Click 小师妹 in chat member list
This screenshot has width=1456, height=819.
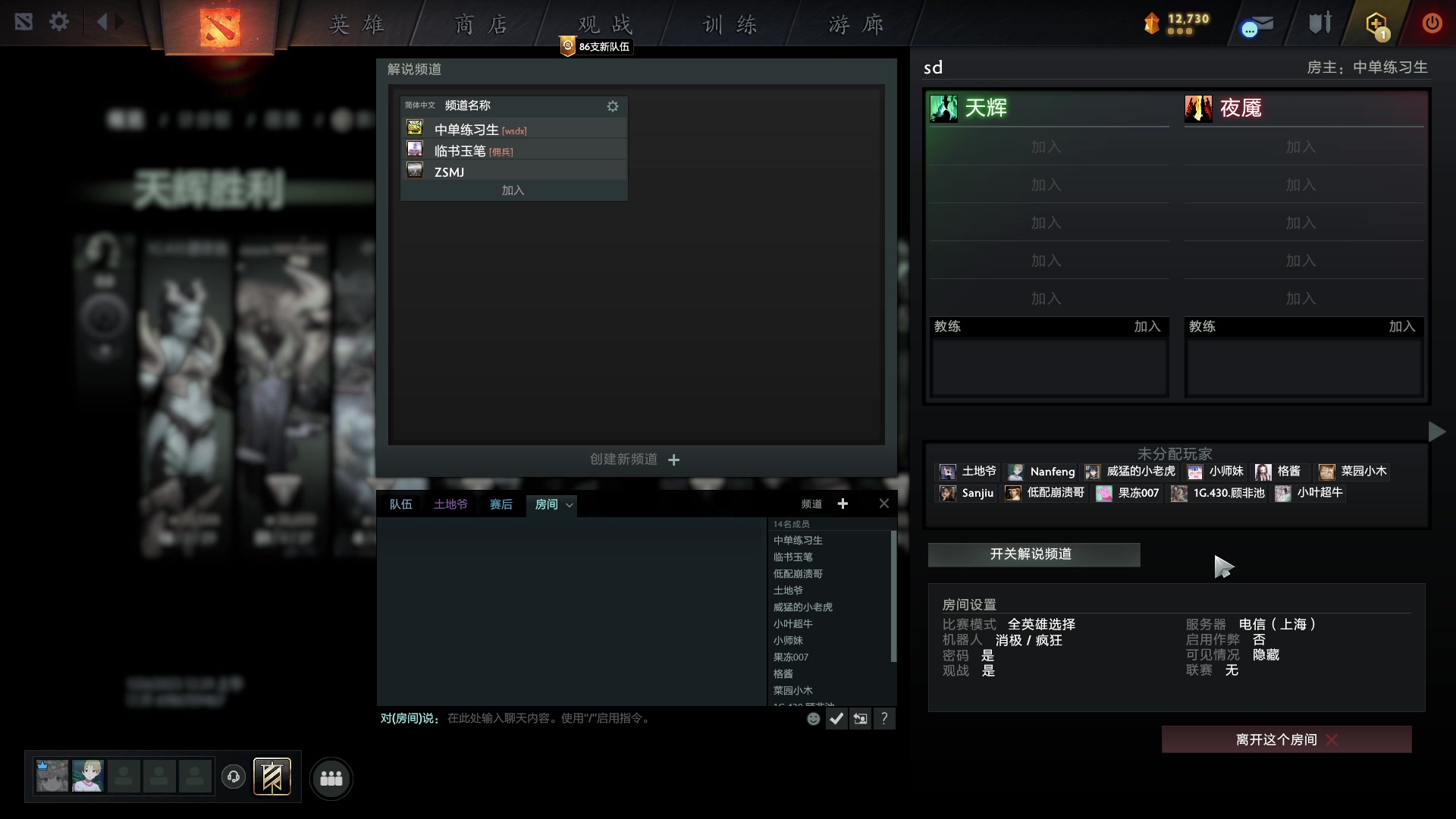(x=788, y=641)
